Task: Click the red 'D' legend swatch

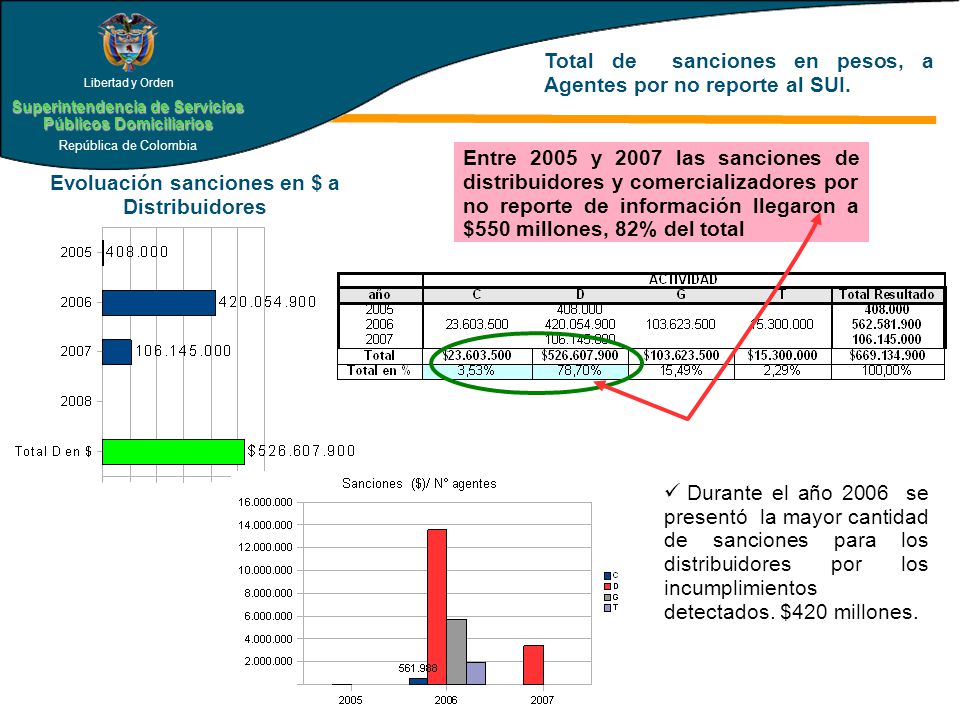Action: click(x=607, y=587)
